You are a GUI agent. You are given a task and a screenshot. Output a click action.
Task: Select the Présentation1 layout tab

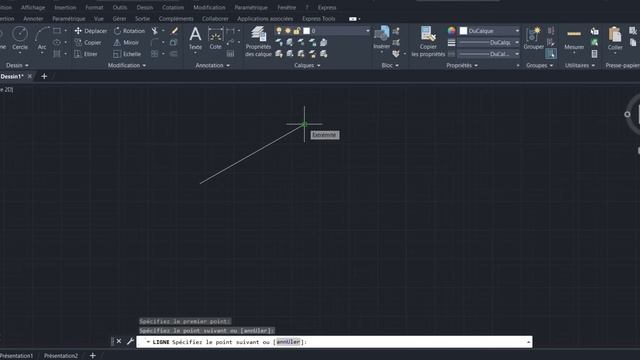coord(16,356)
